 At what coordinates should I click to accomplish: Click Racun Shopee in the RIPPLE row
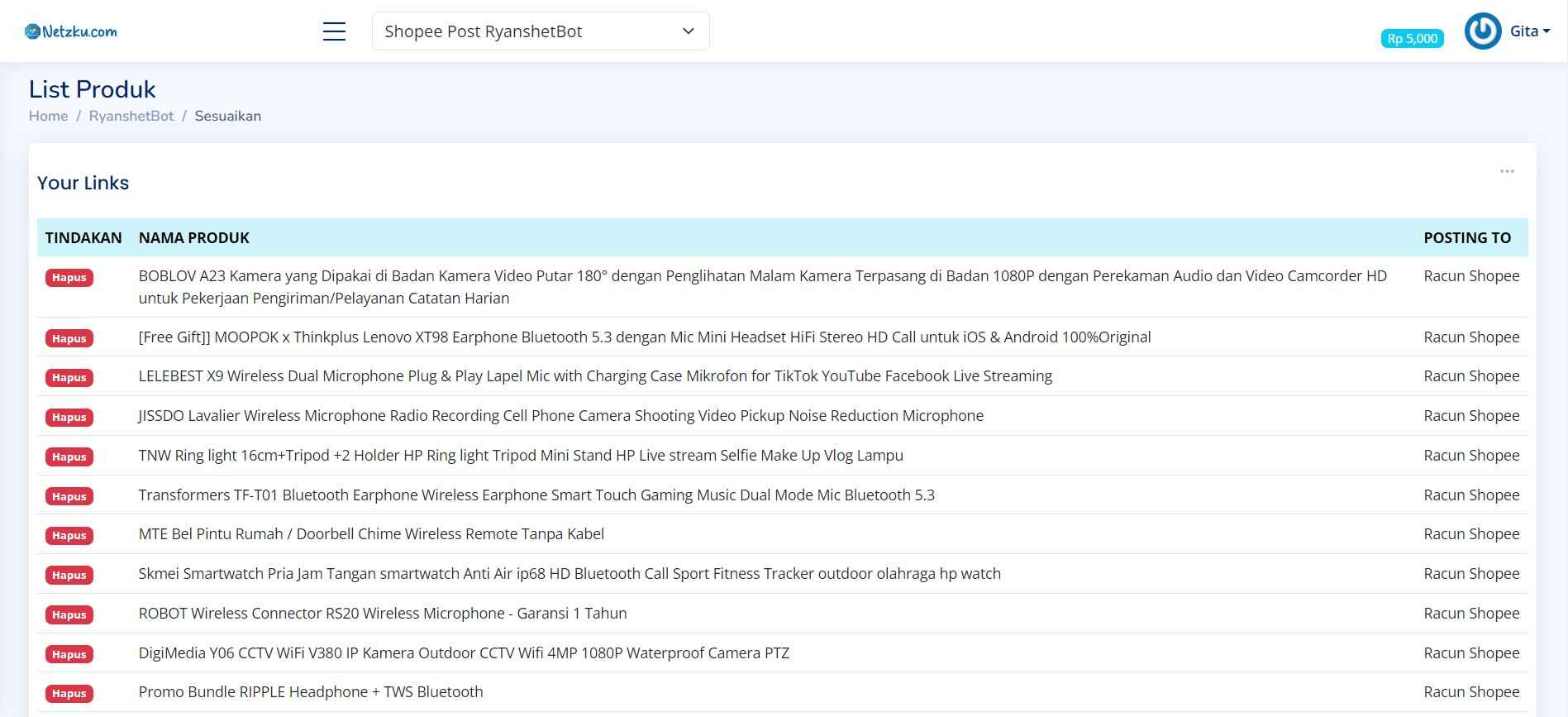click(1471, 691)
